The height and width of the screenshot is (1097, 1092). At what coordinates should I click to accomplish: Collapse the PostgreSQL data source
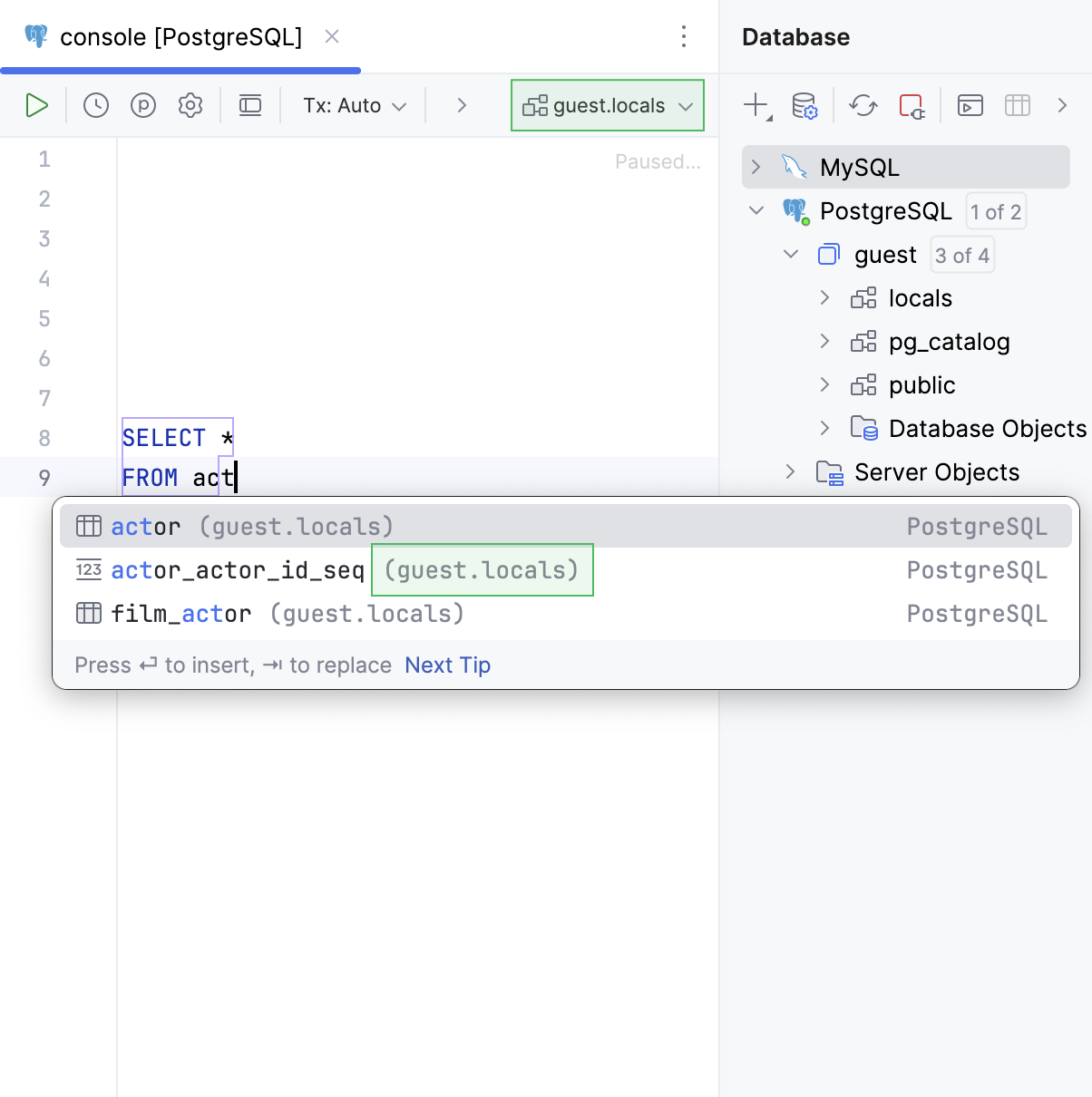[756, 210]
